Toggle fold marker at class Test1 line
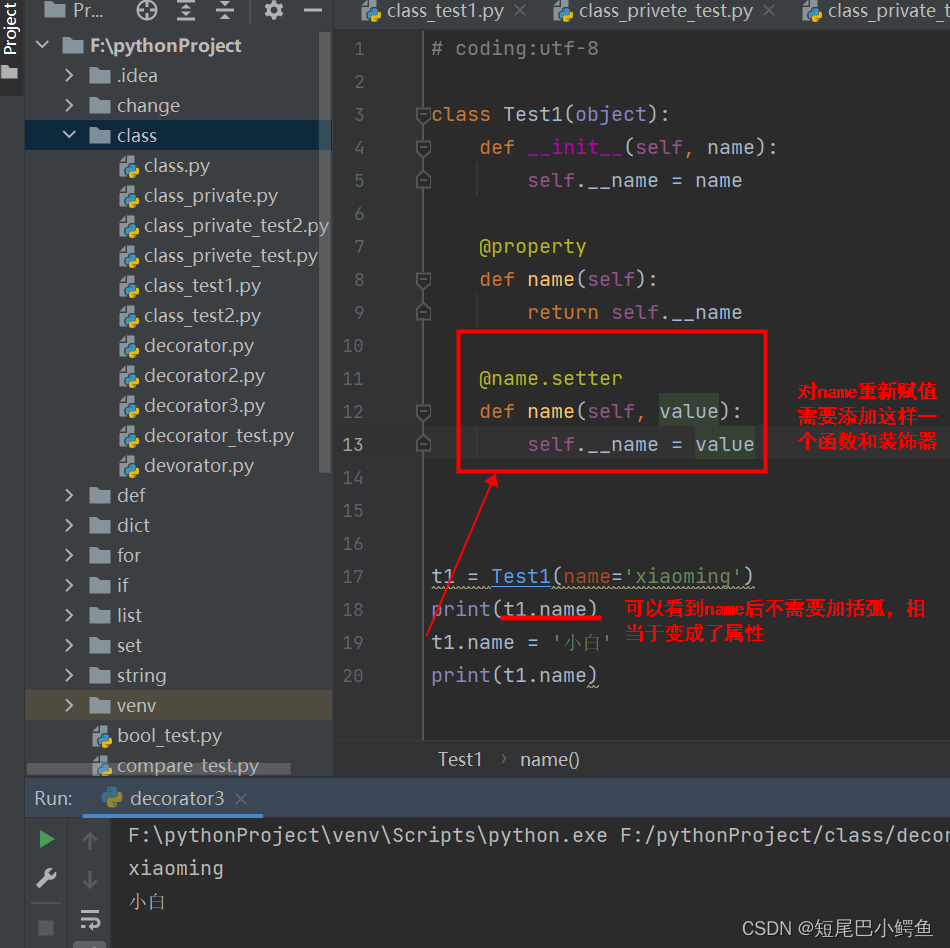This screenshot has width=950, height=948. click(423, 115)
